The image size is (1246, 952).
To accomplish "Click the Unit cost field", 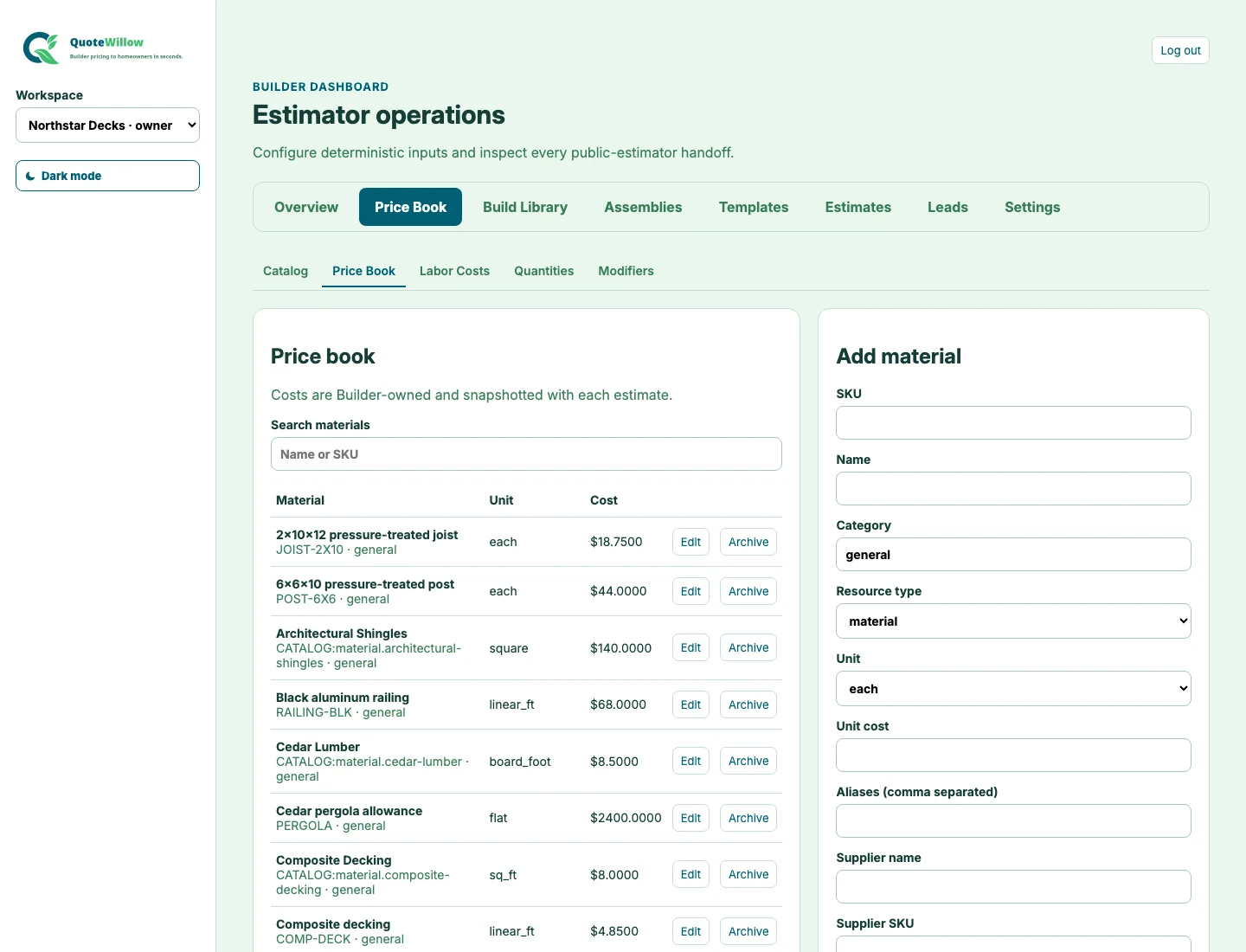I will [1013, 755].
